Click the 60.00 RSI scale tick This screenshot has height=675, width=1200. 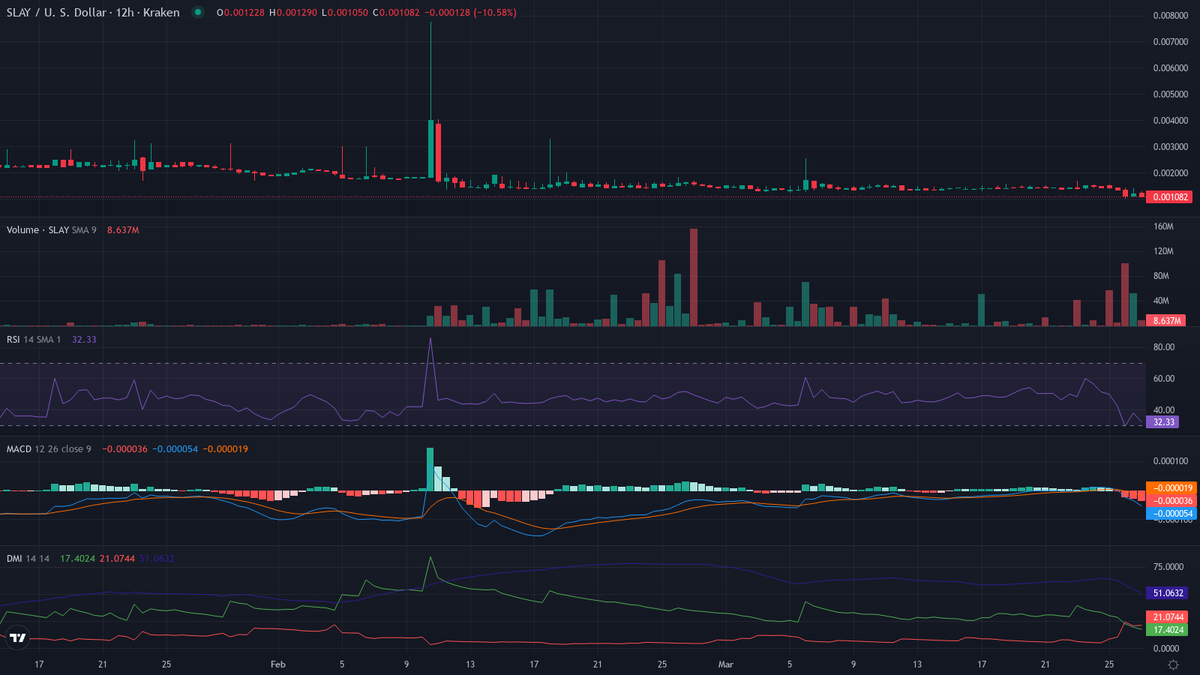coord(1163,379)
